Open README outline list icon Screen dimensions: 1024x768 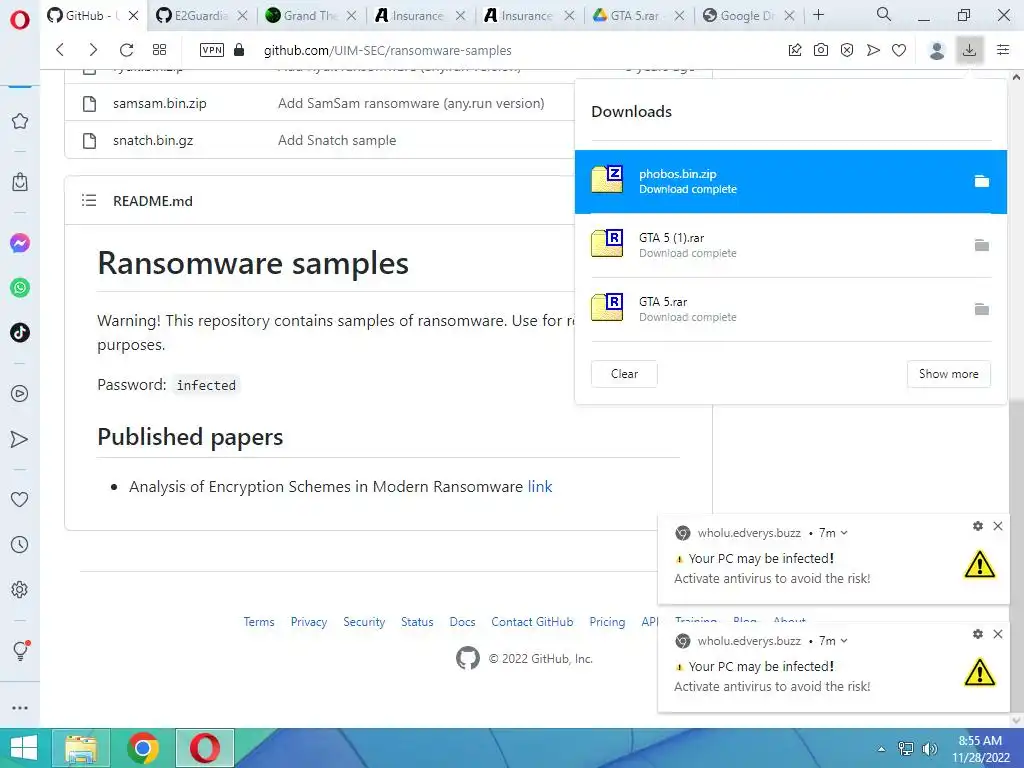coord(89,200)
